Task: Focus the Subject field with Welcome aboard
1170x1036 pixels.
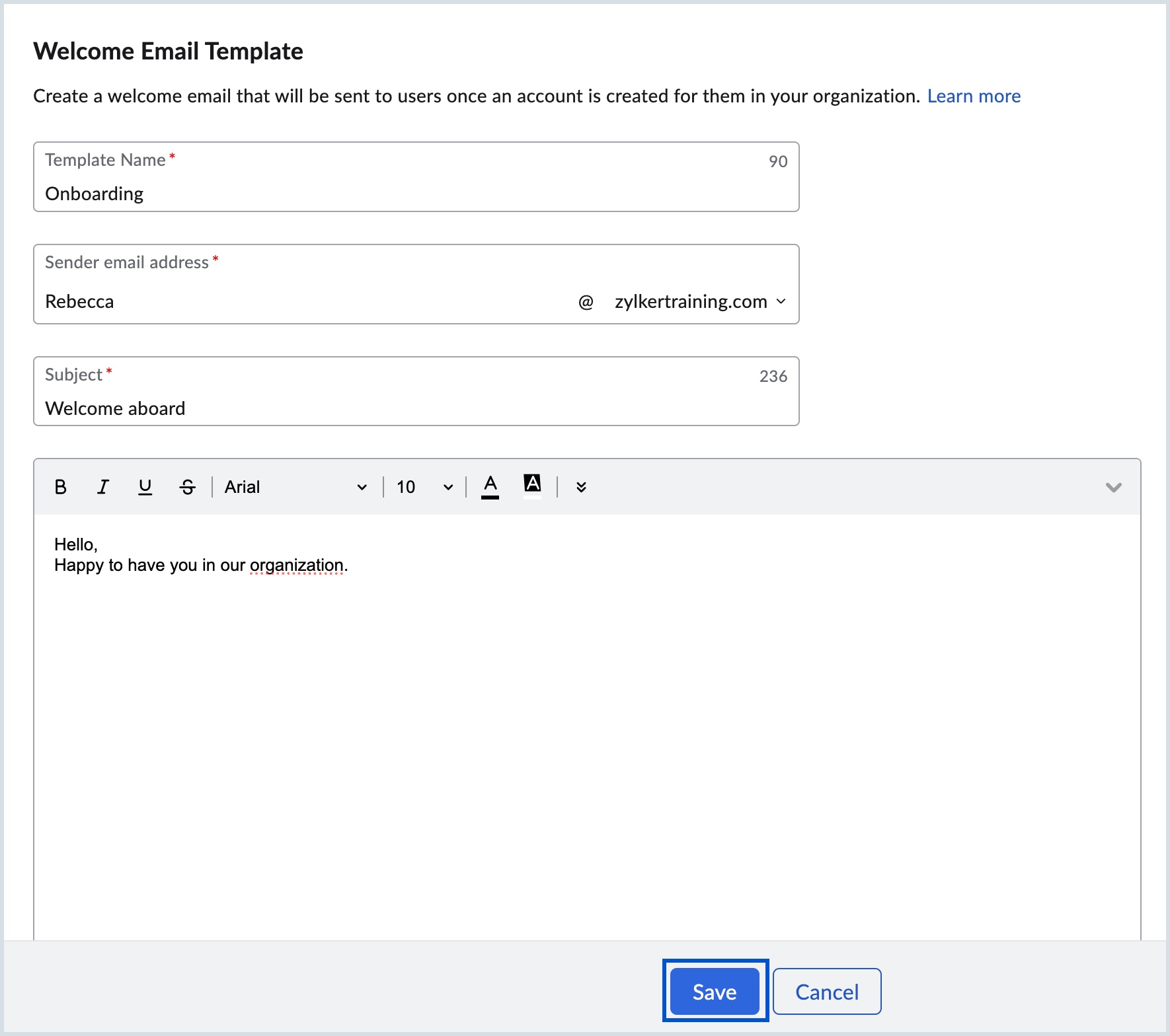Action: coord(415,408)
